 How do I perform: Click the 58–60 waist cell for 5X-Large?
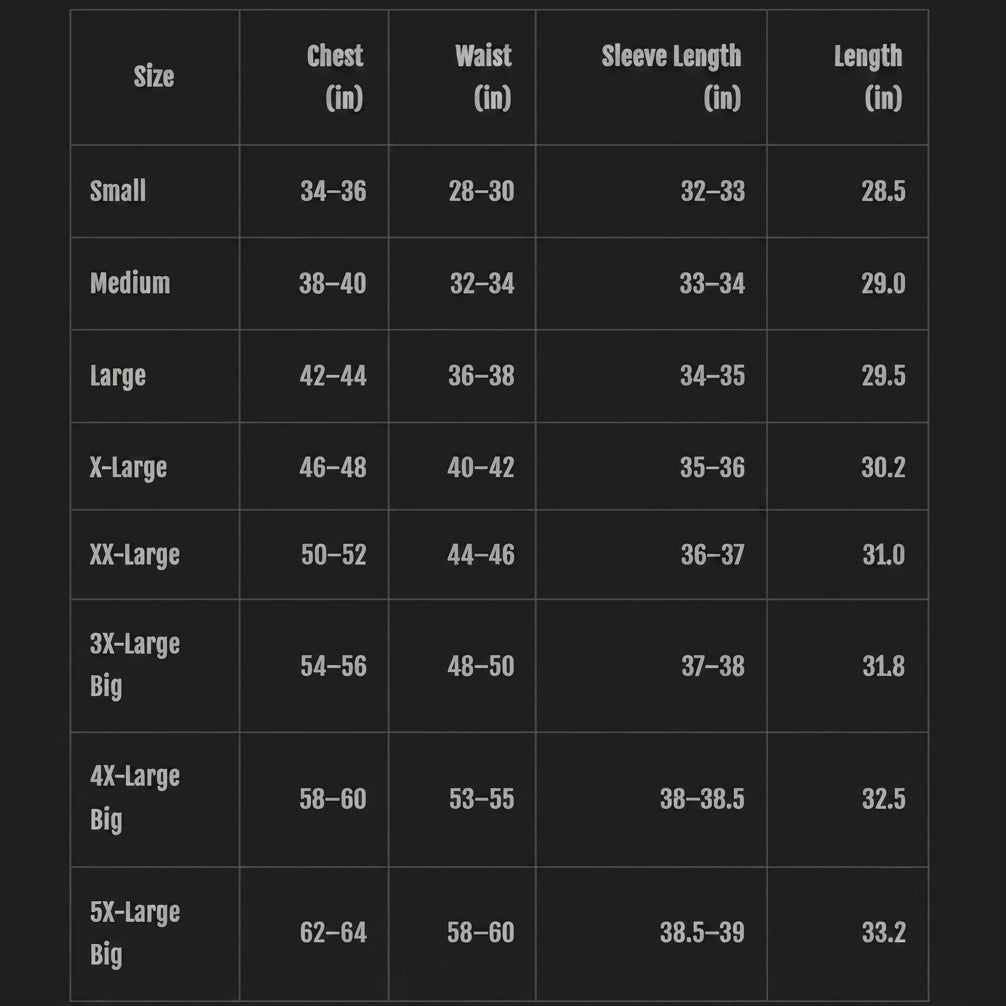coord(481,932)
